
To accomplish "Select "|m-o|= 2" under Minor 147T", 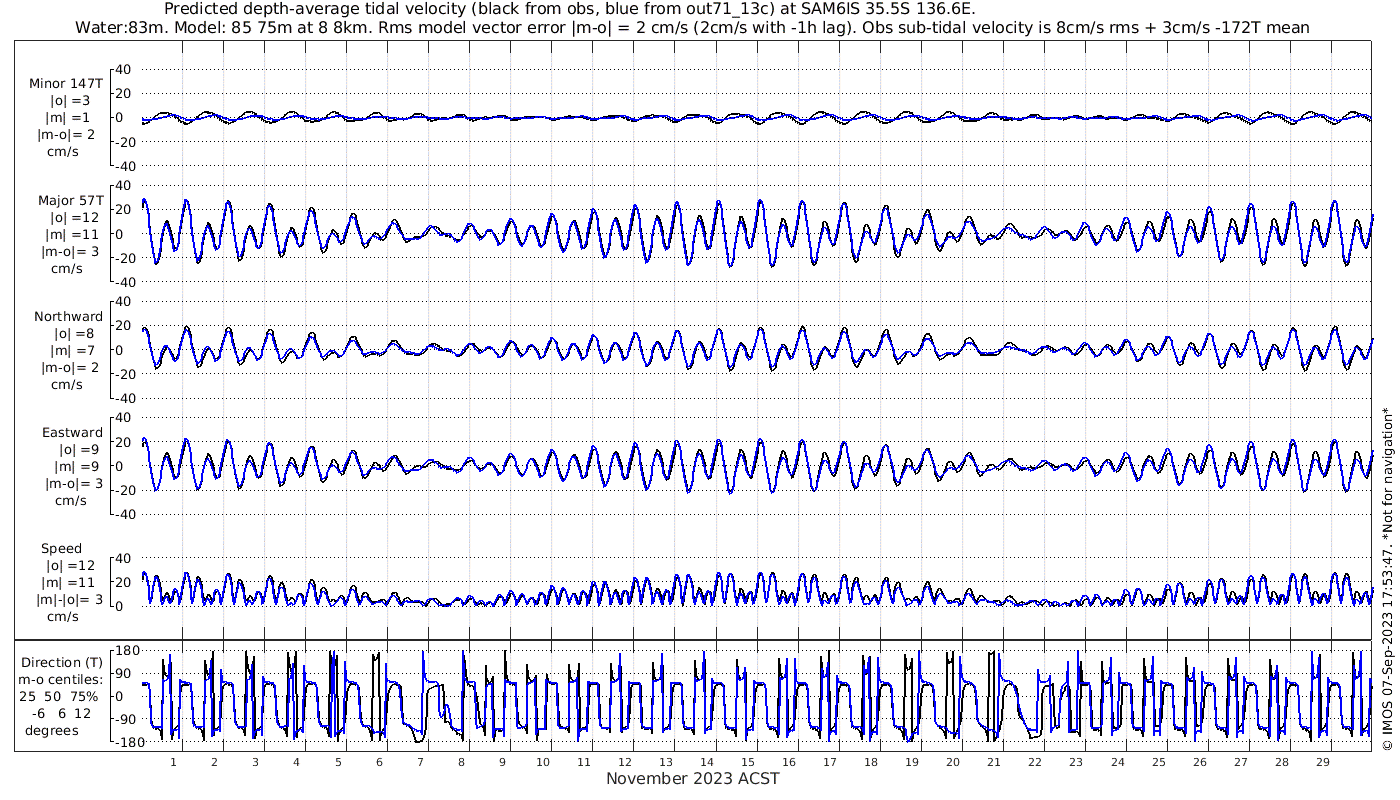I will [68, 135].
